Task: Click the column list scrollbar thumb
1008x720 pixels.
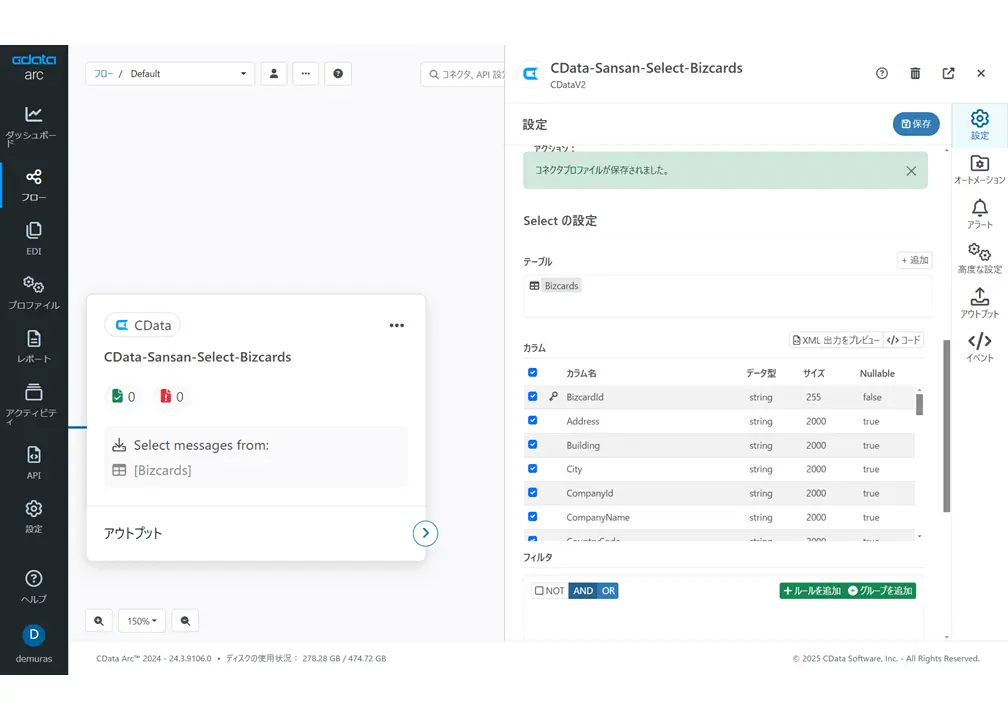Action: pyautogui.click(x=919, y=404)
